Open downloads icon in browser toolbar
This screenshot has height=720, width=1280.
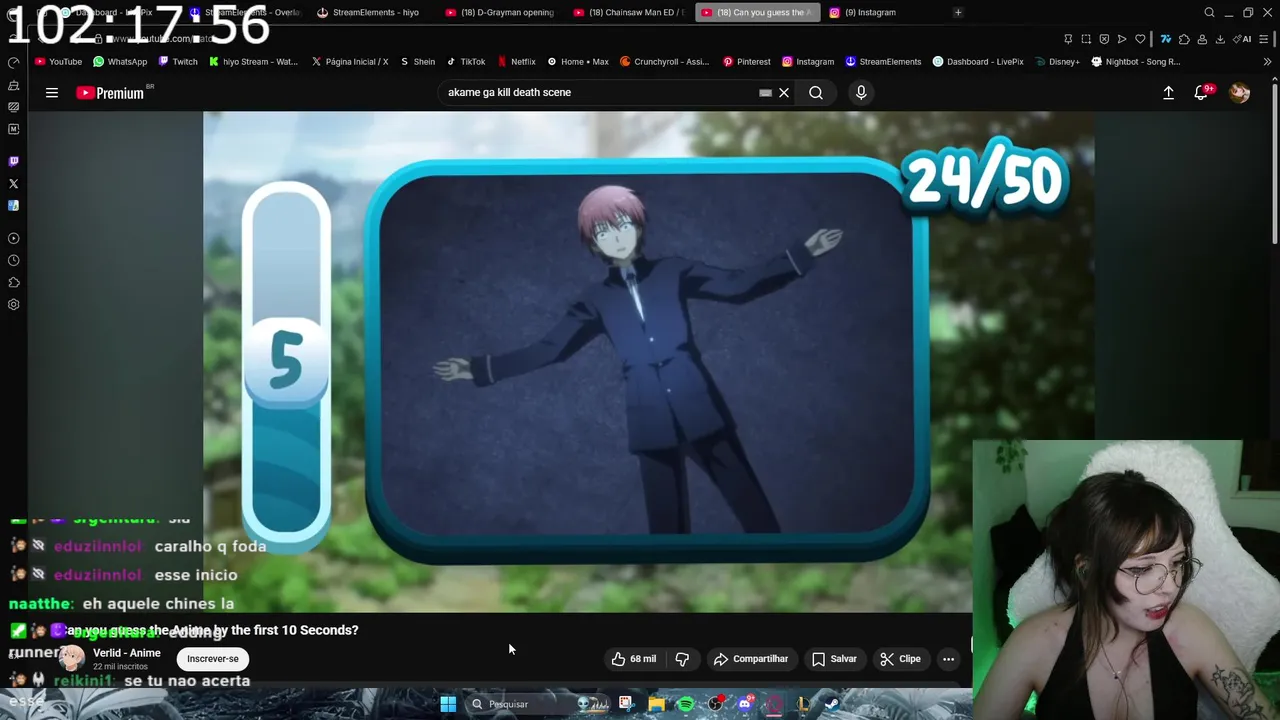coord(1220,39)
